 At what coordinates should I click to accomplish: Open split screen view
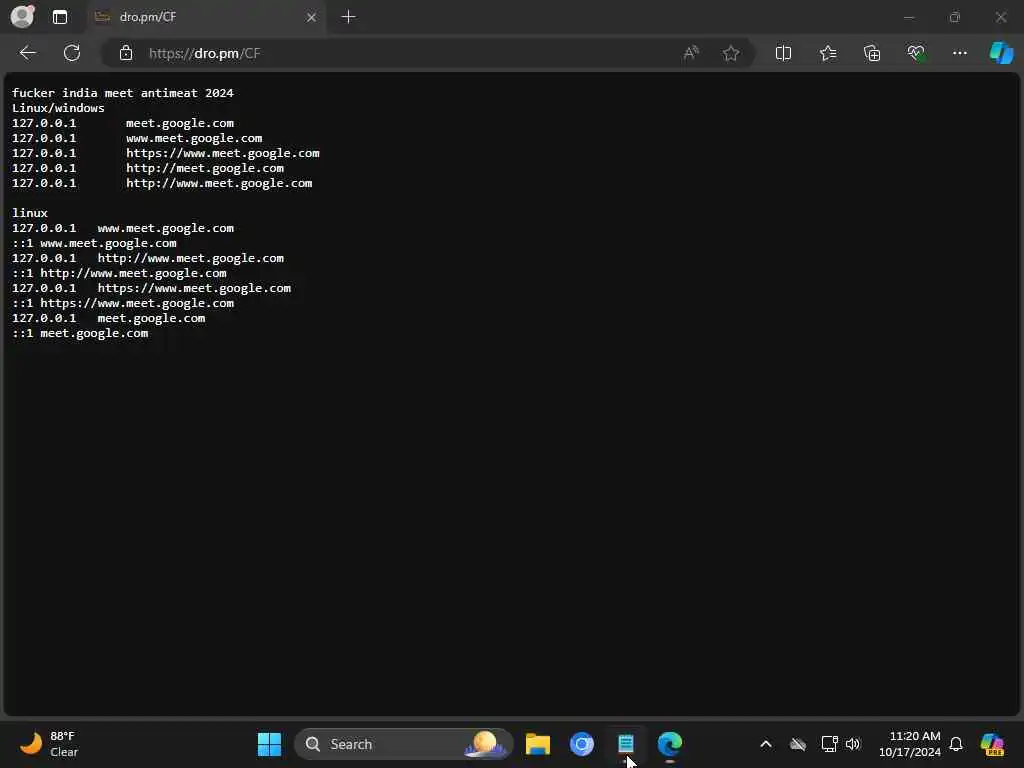(x=783, y=53)
